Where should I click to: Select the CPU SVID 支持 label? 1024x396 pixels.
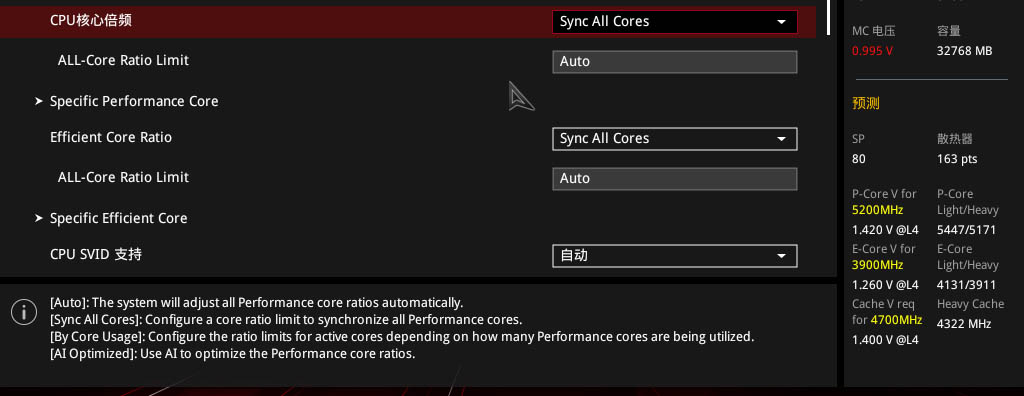[96, 254]
